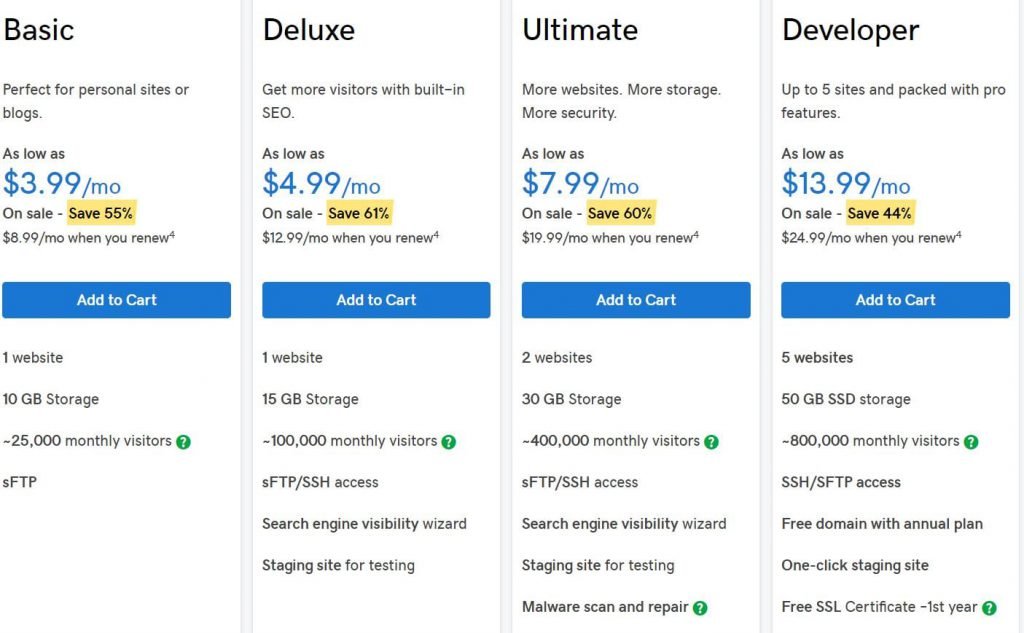This screenshot has width=1024, height=633.
Task: Click help icon beside 100,000 monthly visitors
Action: (x=449, y=442)
